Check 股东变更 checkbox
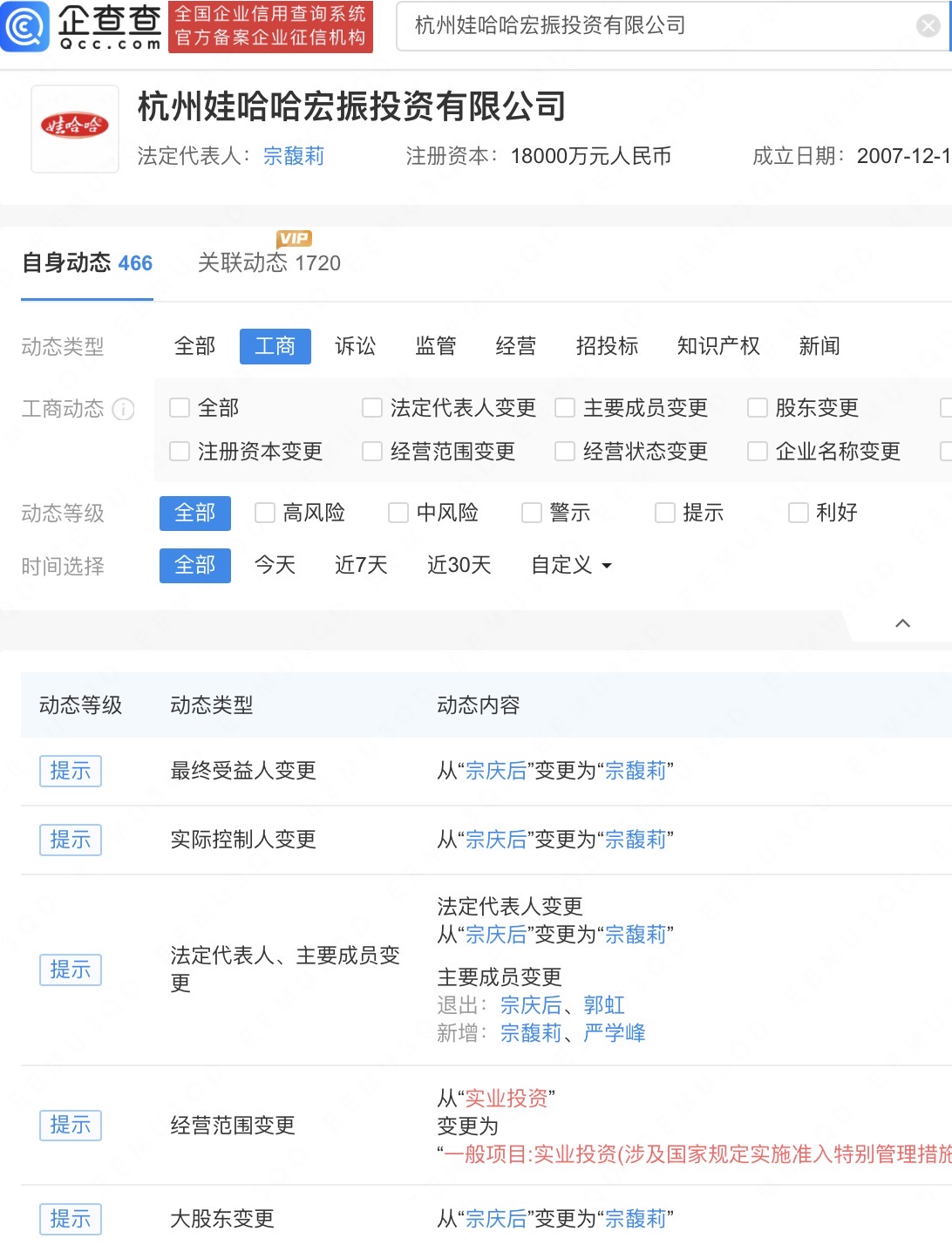The height and width of the screenshot is (1252, 952). click(x=758, y=407)
